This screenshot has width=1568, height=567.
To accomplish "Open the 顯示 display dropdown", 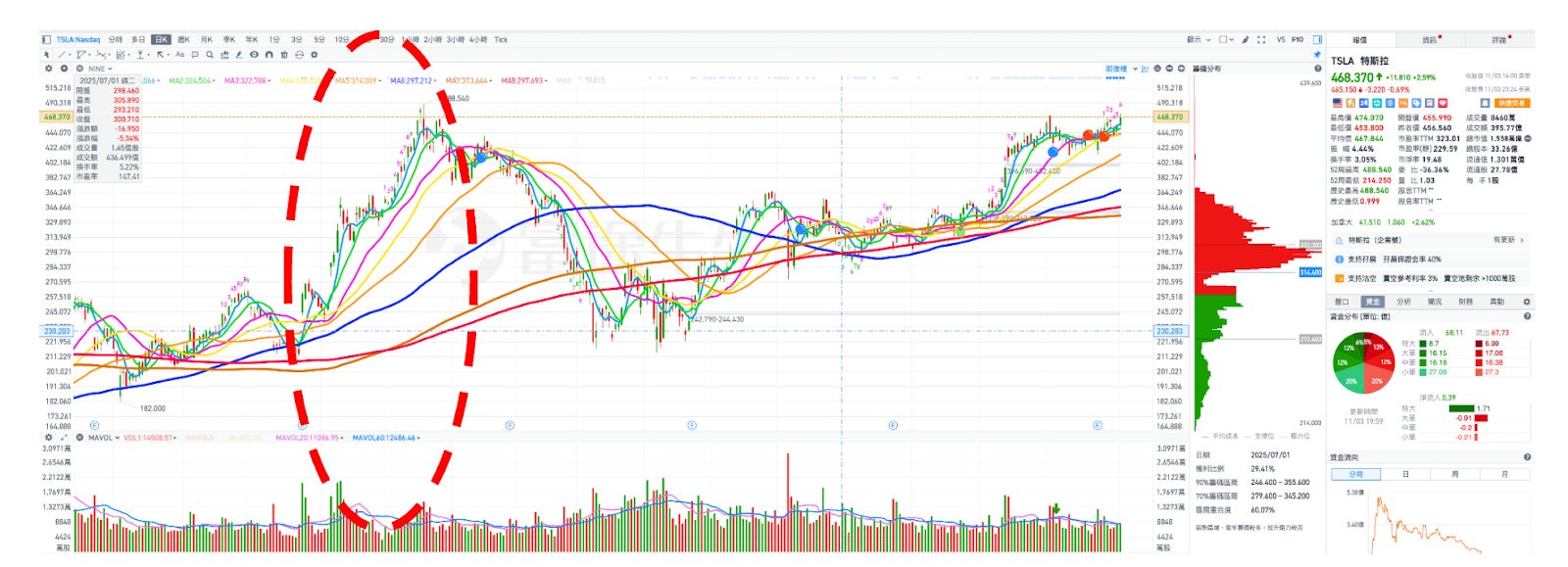I will pos(1200,40).
